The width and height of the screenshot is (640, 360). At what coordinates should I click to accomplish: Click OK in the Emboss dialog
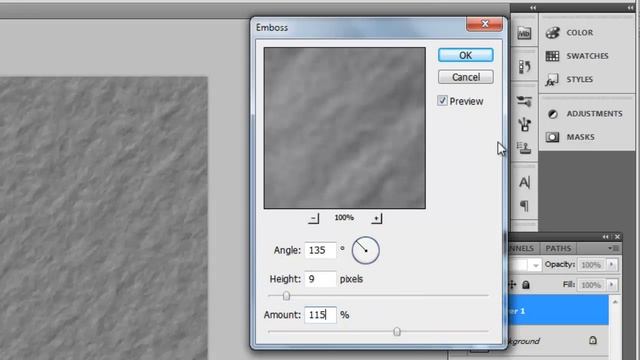[x=466, y=55]
